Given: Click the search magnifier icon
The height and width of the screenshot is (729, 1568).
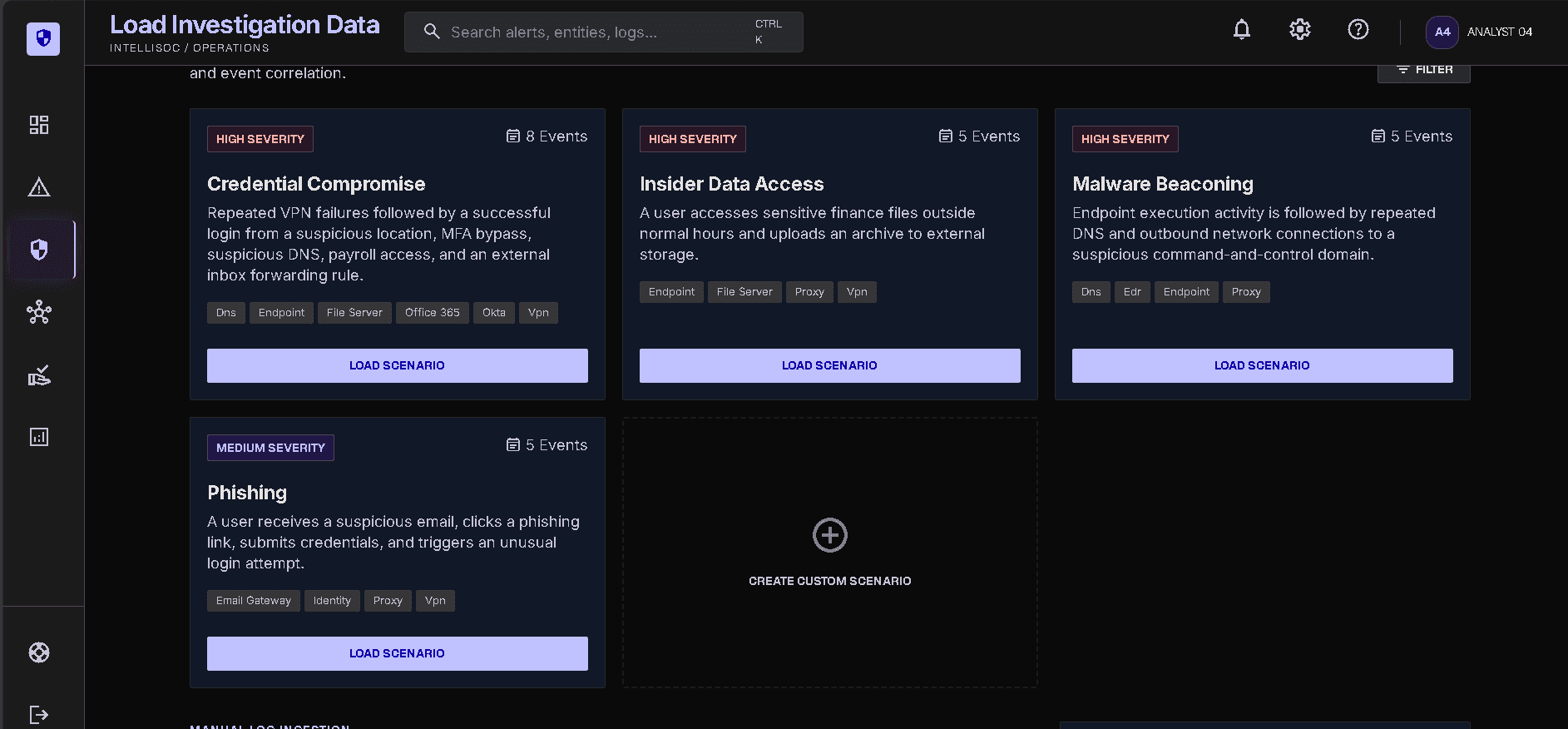Looking at the screenshot, I should pyautogui.click(x=432, y=32).
